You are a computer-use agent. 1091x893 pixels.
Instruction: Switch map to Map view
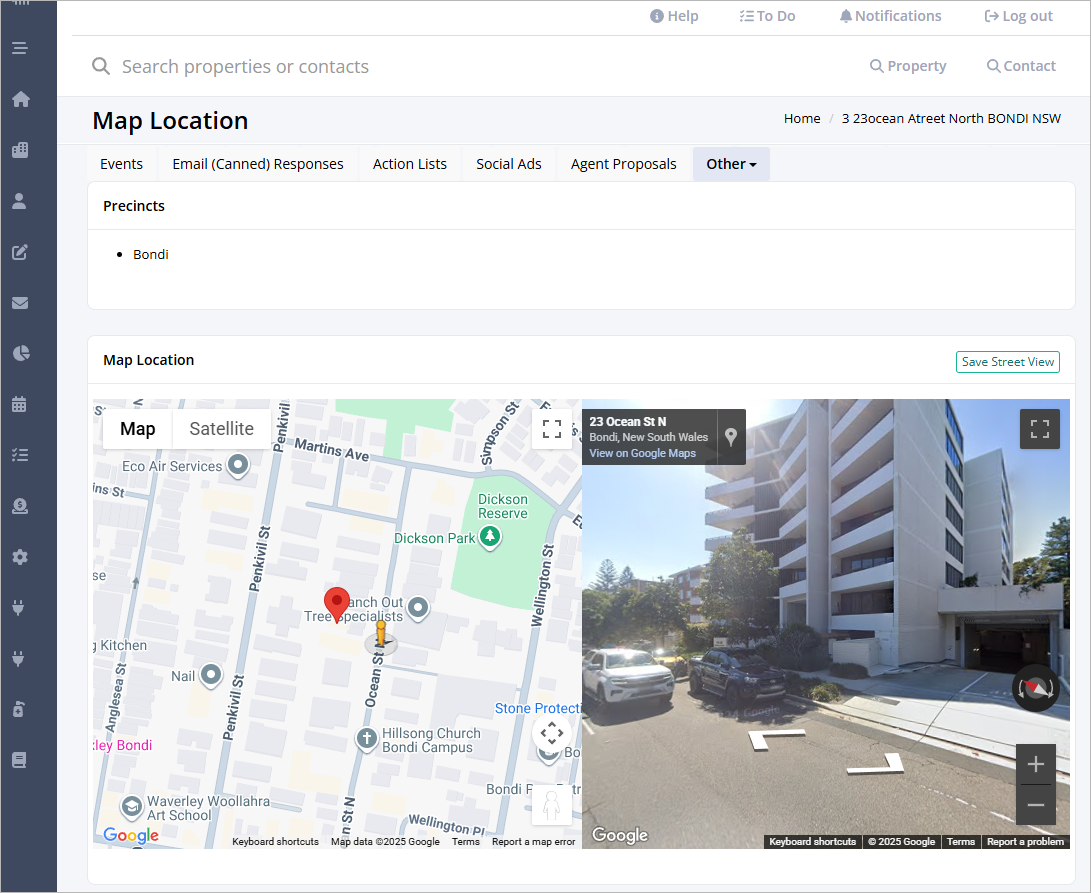point(138,429)
